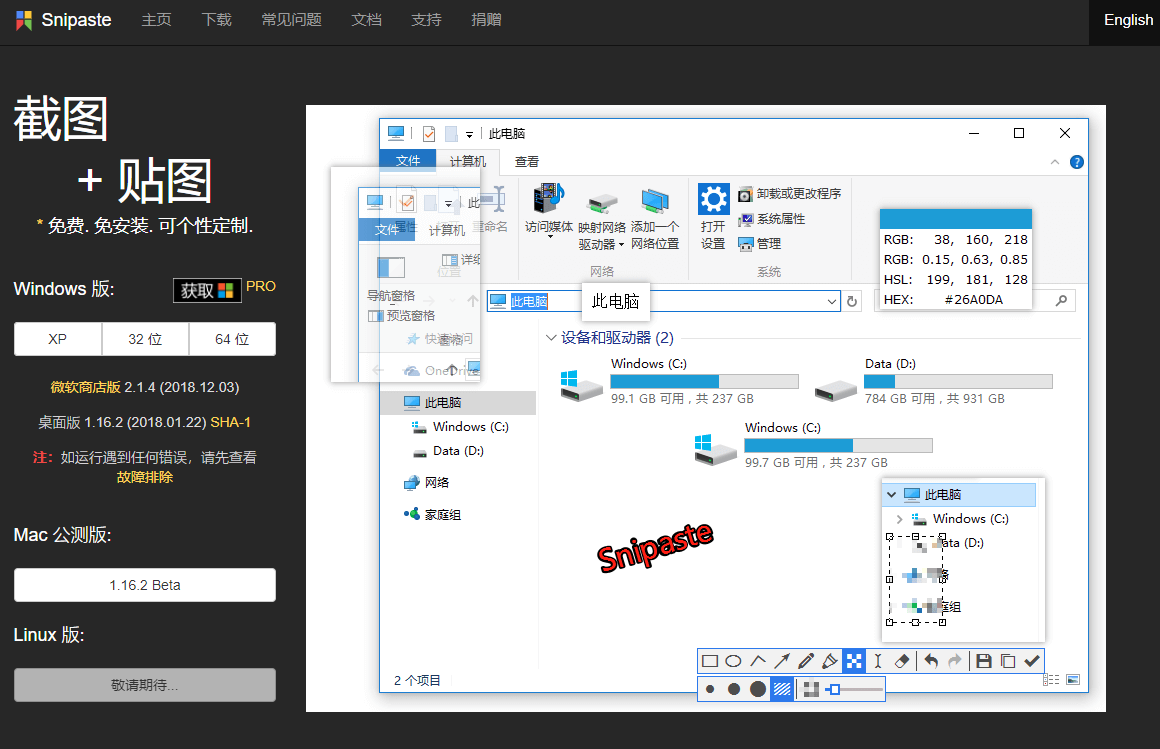Confirm snip with checkmark icon
Image resolution: width=1160 pixels, height=749 pixels.
pyautogui.click(x=1032, y=661)
